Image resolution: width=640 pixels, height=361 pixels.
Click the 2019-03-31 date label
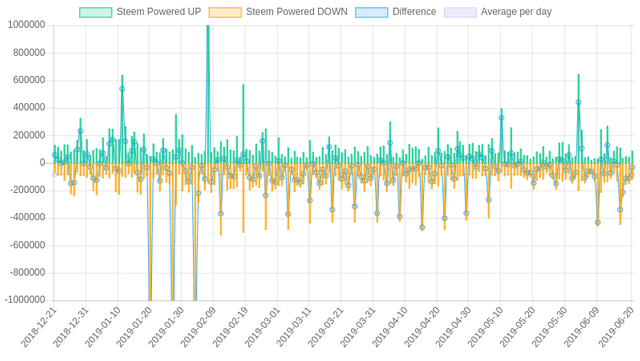click(357, 328)
